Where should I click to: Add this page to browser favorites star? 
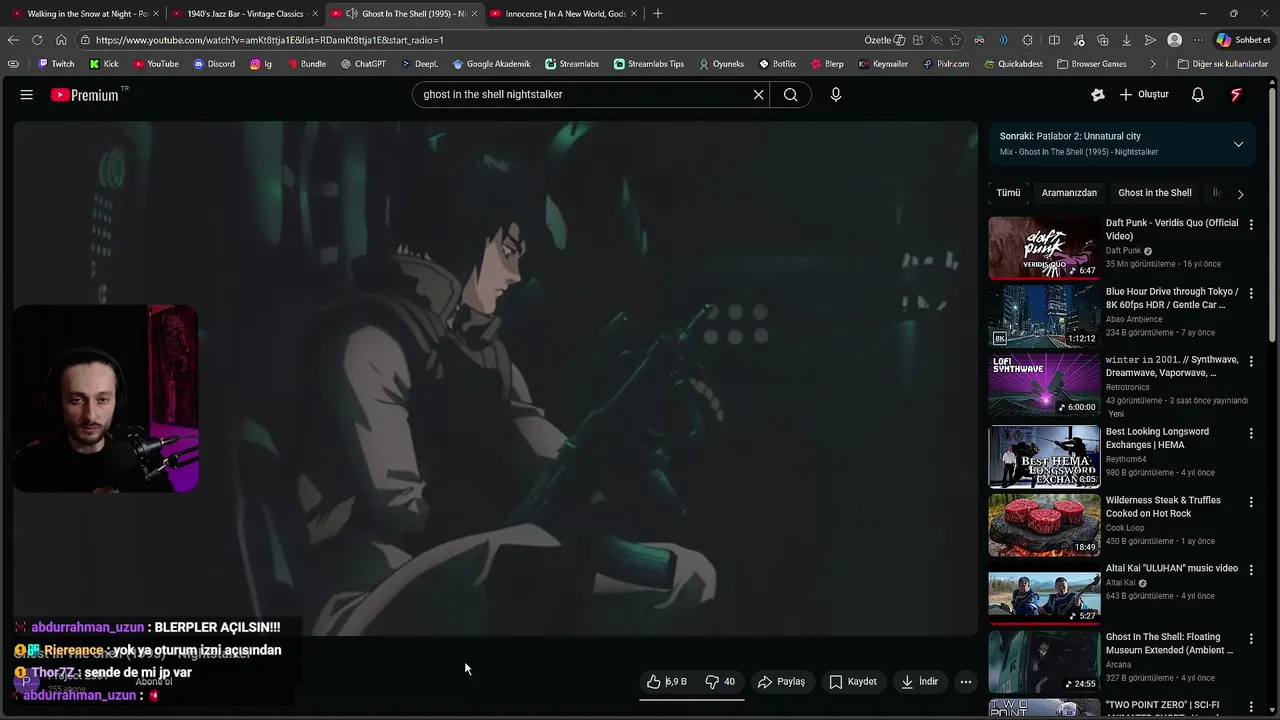[x=955, y=40]
